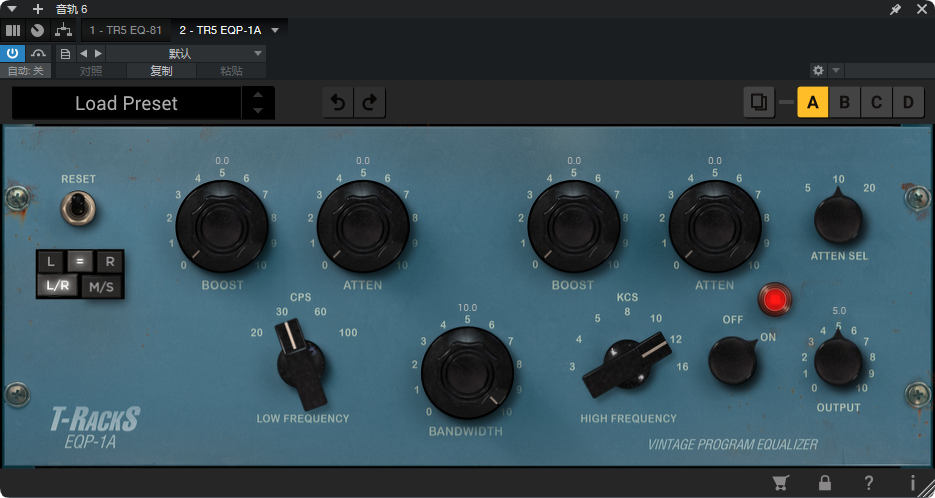Click the copy A/B settings icon
This screenshot has height=498, width=935.
tap(758, 102)
